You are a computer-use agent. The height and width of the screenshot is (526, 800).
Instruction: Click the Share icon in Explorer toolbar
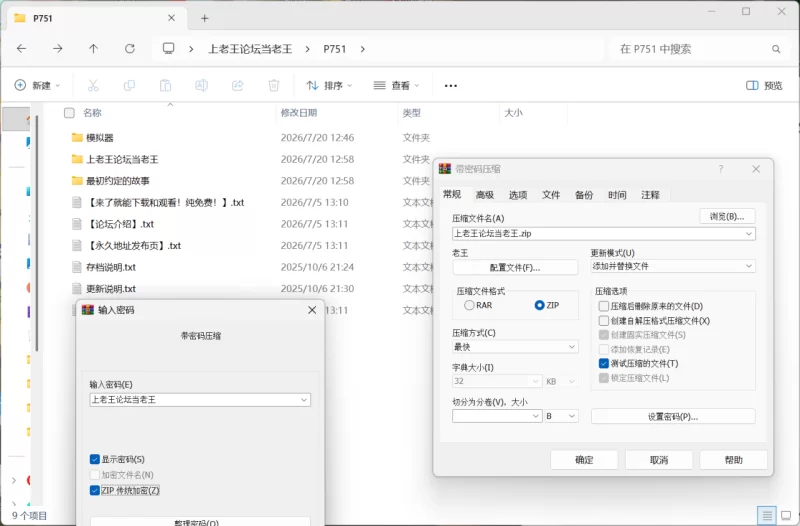[x=238, y=85]
